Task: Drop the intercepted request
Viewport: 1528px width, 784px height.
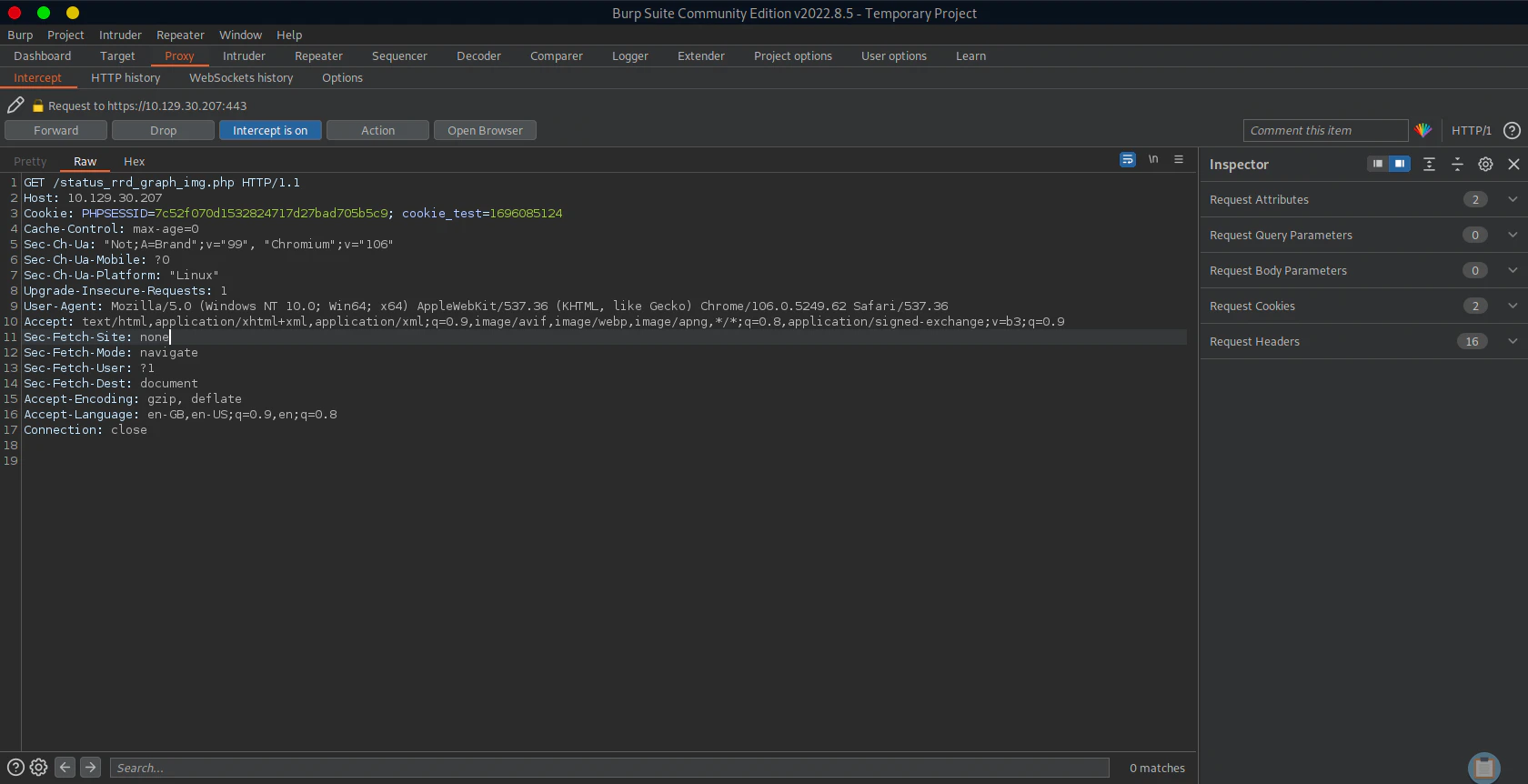Action: (x=163, y=130)
